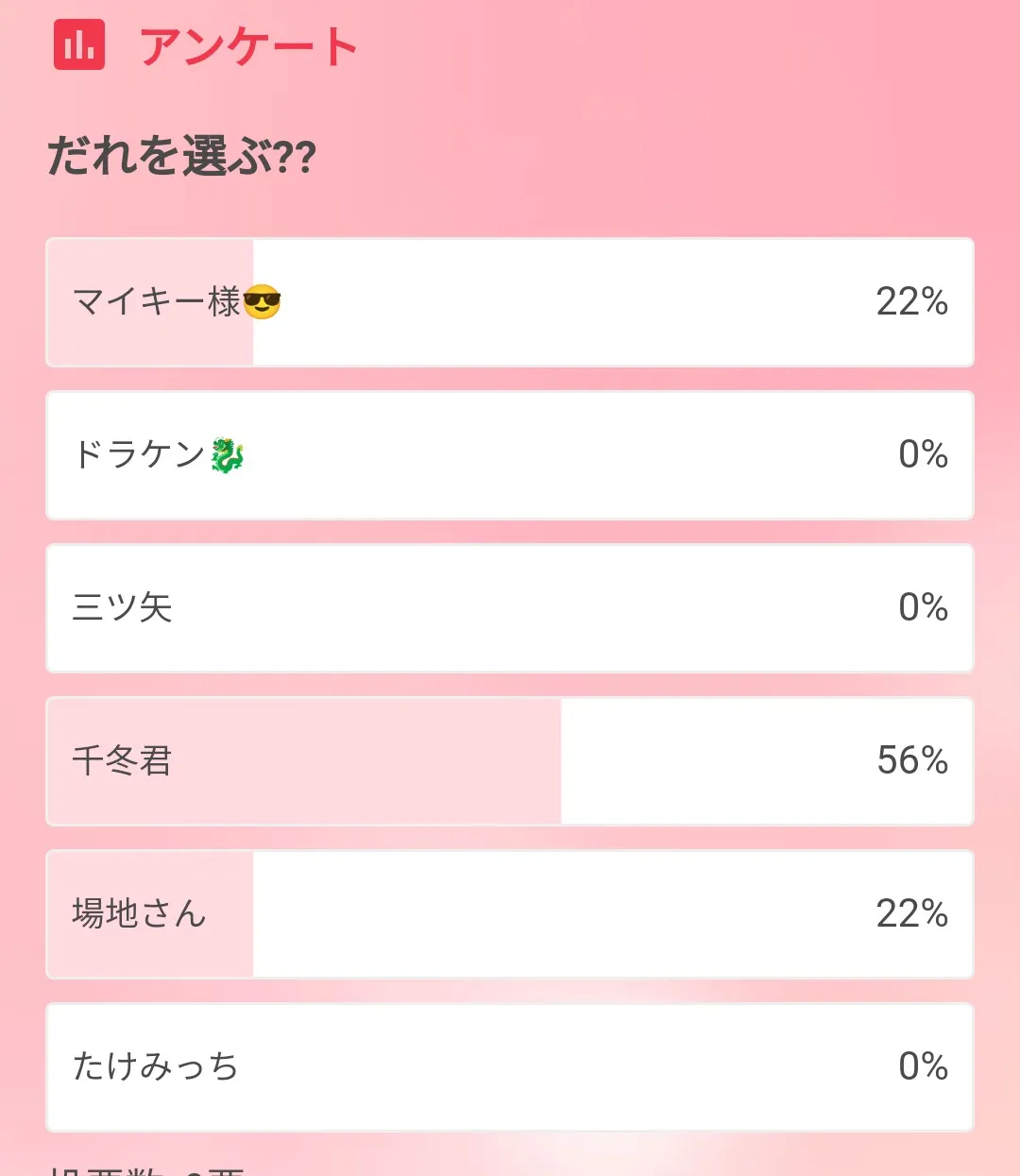The image size is (1020, 1176).
Task: Click the 22% result for マイキー様
Action: click(x=911, y=302)
